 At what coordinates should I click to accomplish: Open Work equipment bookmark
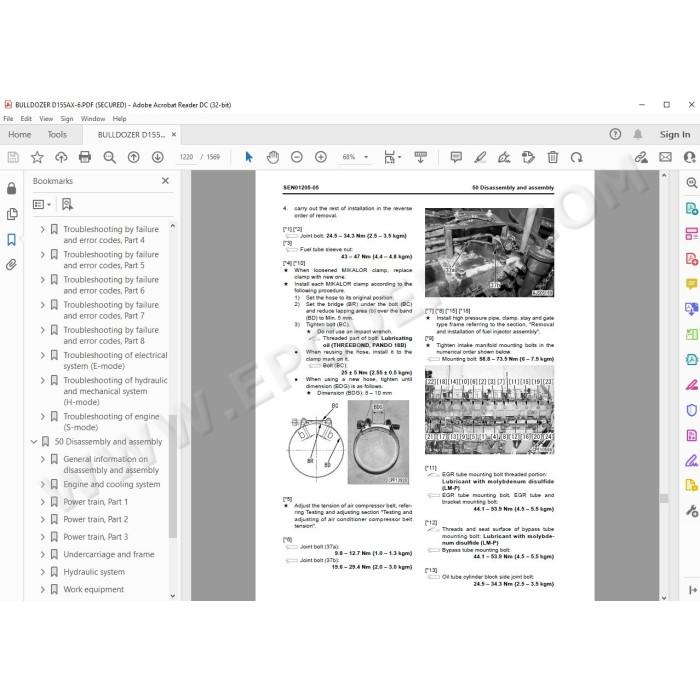point(94,589)
